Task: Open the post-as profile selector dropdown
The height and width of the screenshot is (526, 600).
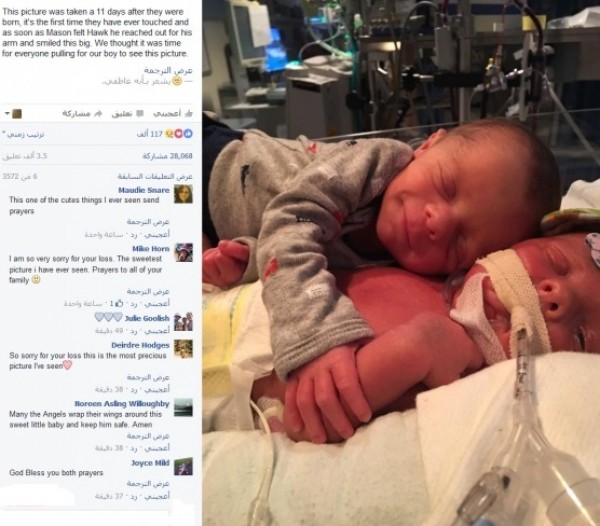Action: [14, 114]
